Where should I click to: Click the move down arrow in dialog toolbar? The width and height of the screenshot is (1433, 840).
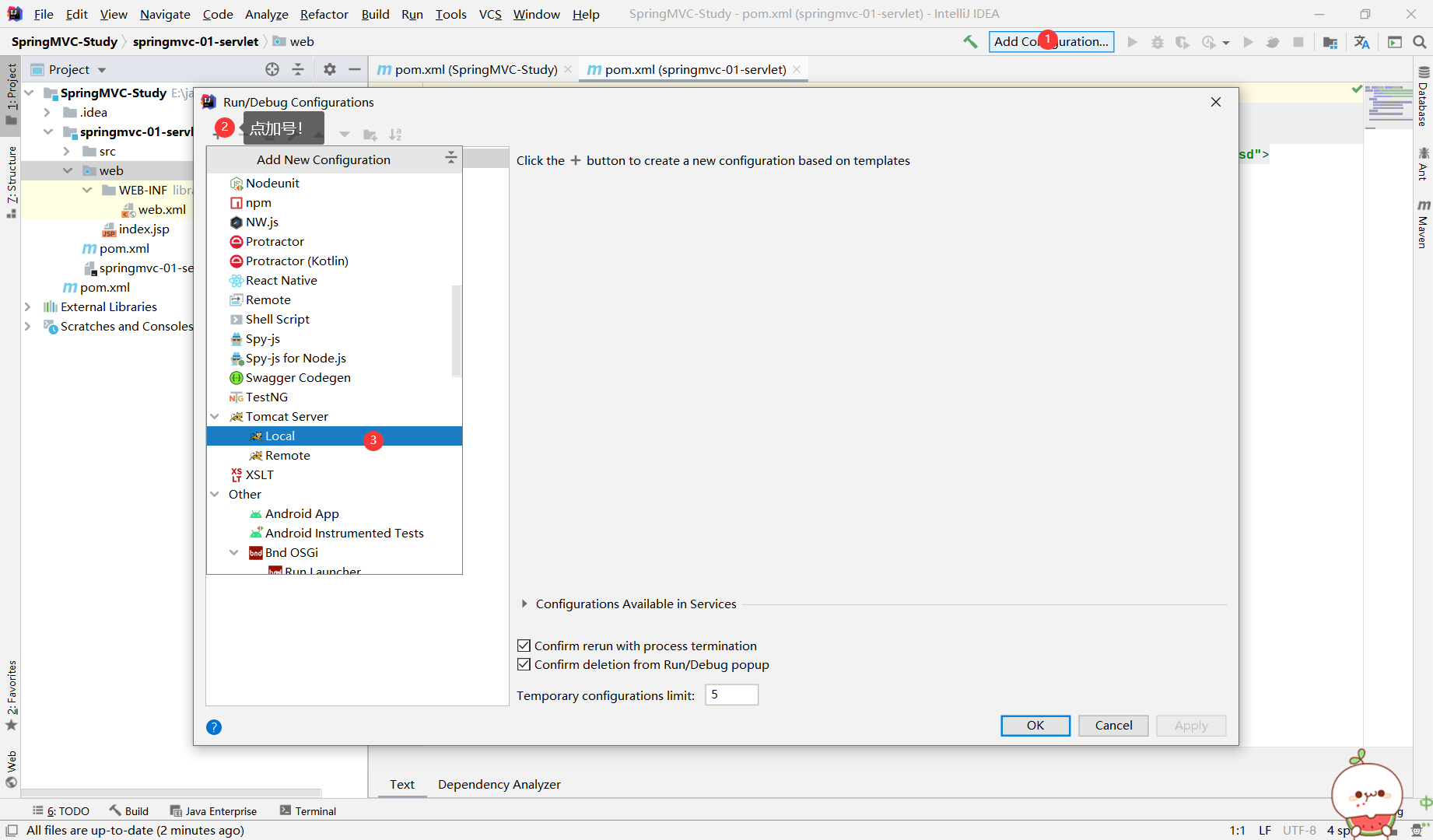point(345,135)
